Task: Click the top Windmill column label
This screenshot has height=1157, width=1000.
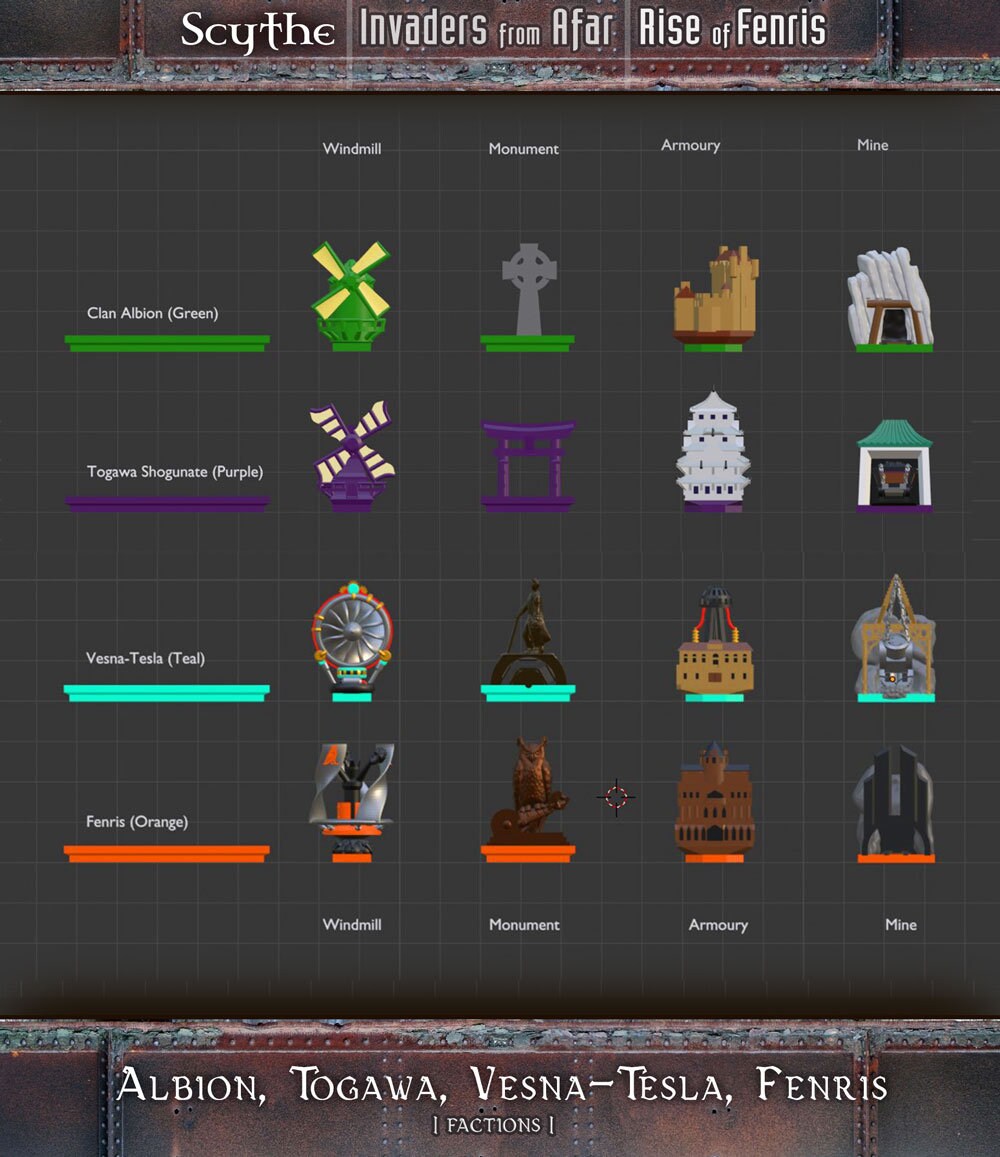Action: pos(352,148)
